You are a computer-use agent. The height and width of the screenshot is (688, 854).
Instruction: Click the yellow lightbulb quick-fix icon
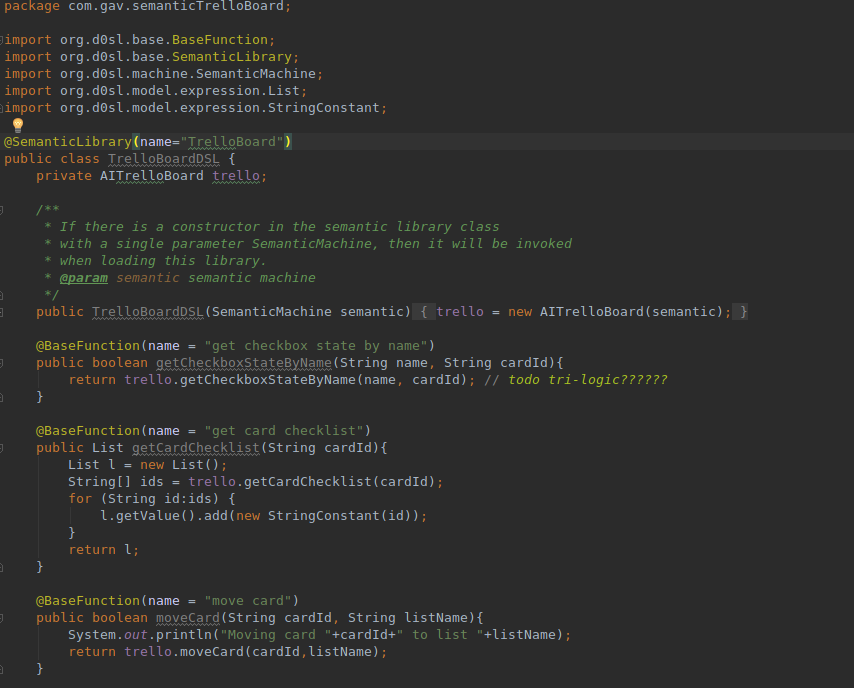click(x=17, y=125)
